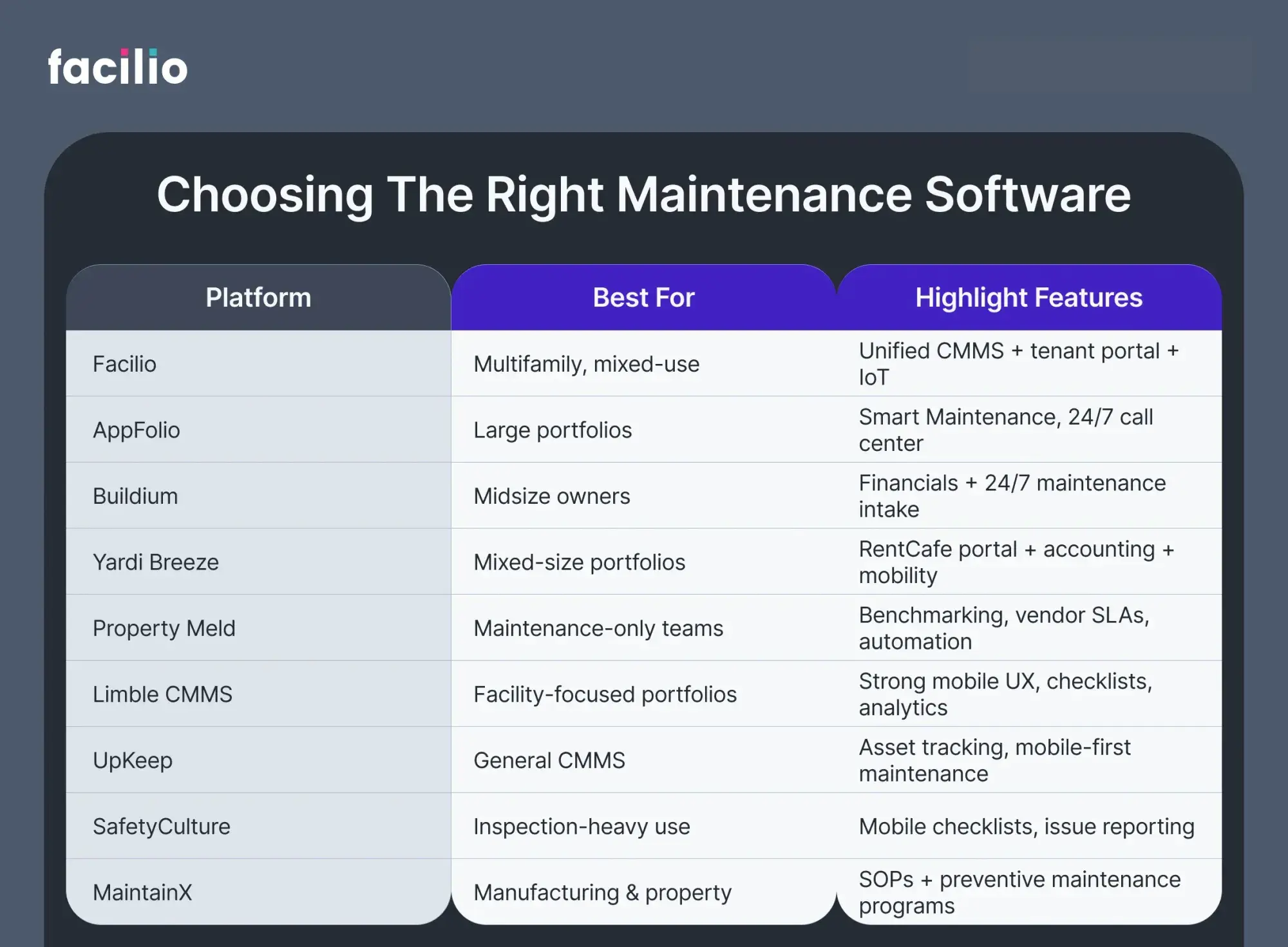Click the Property Meld platform name
Image resolution: width=1288 pixels, height=947 pixels.
(165, 628)
